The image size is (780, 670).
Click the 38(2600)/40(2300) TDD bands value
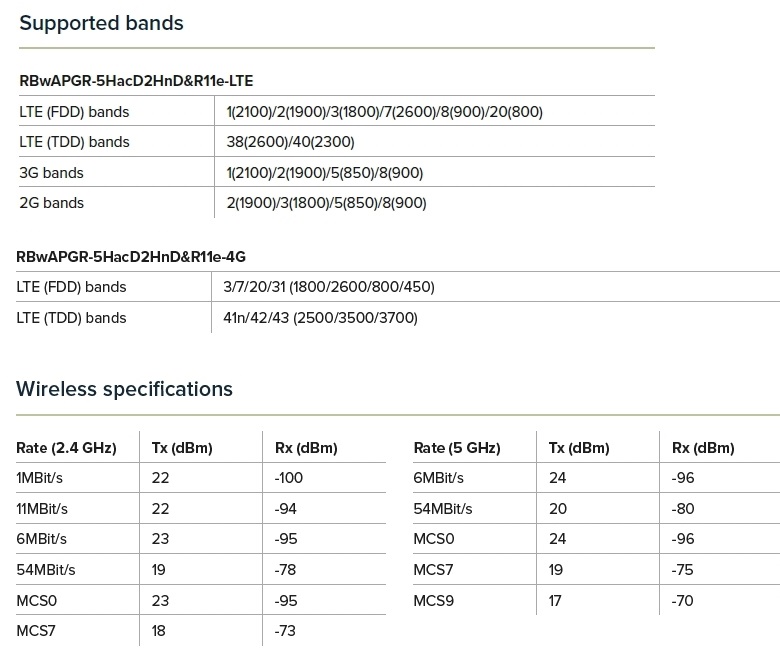[x=291, y=142]
